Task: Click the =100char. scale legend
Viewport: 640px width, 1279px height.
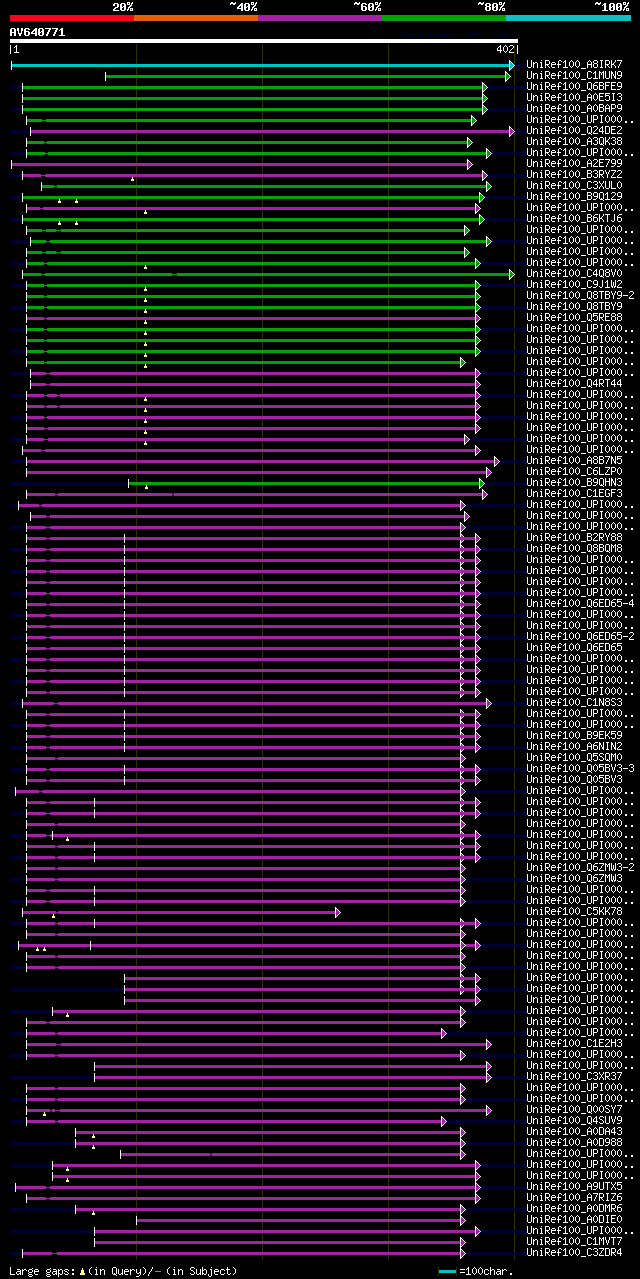Action: [x=476, y=1271]
